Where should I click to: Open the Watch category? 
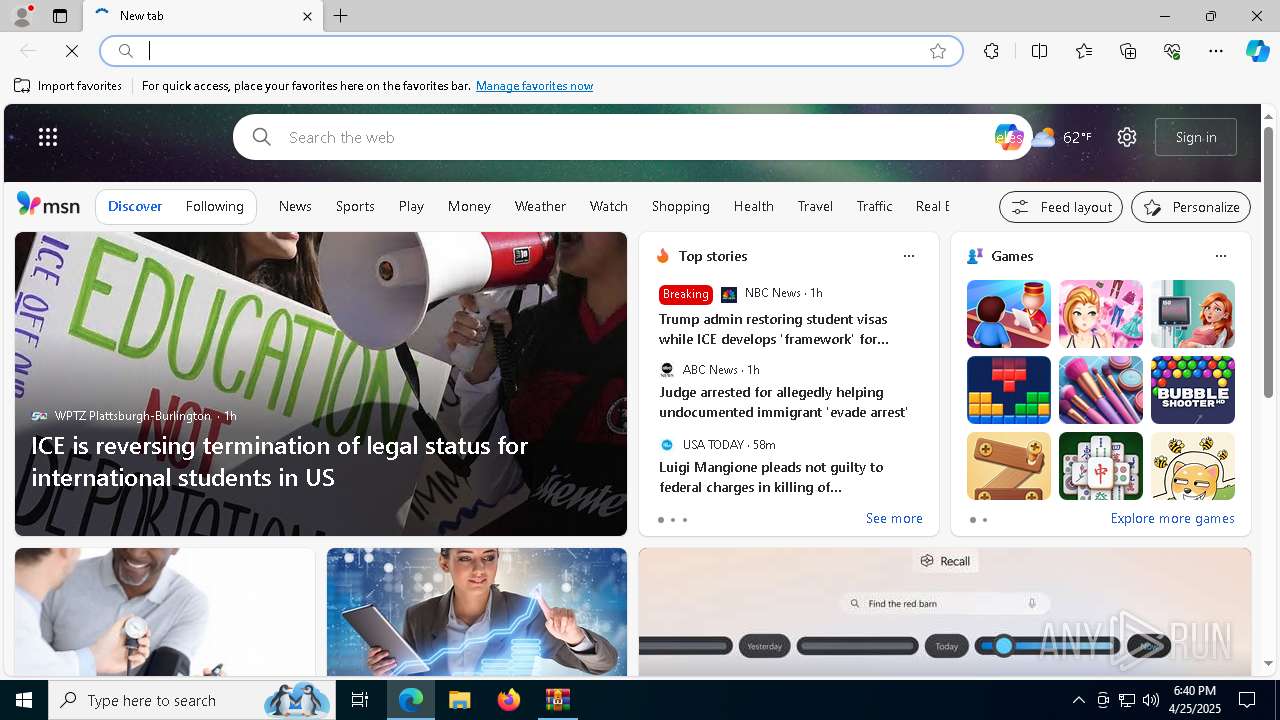coord(609,206)
